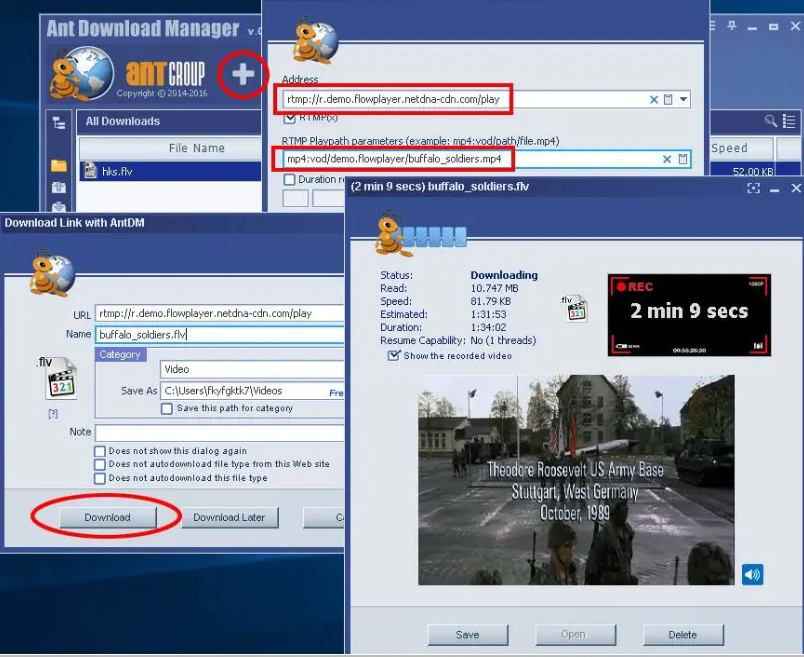Click the Speed value '81.79 KB'

(491, 302)
